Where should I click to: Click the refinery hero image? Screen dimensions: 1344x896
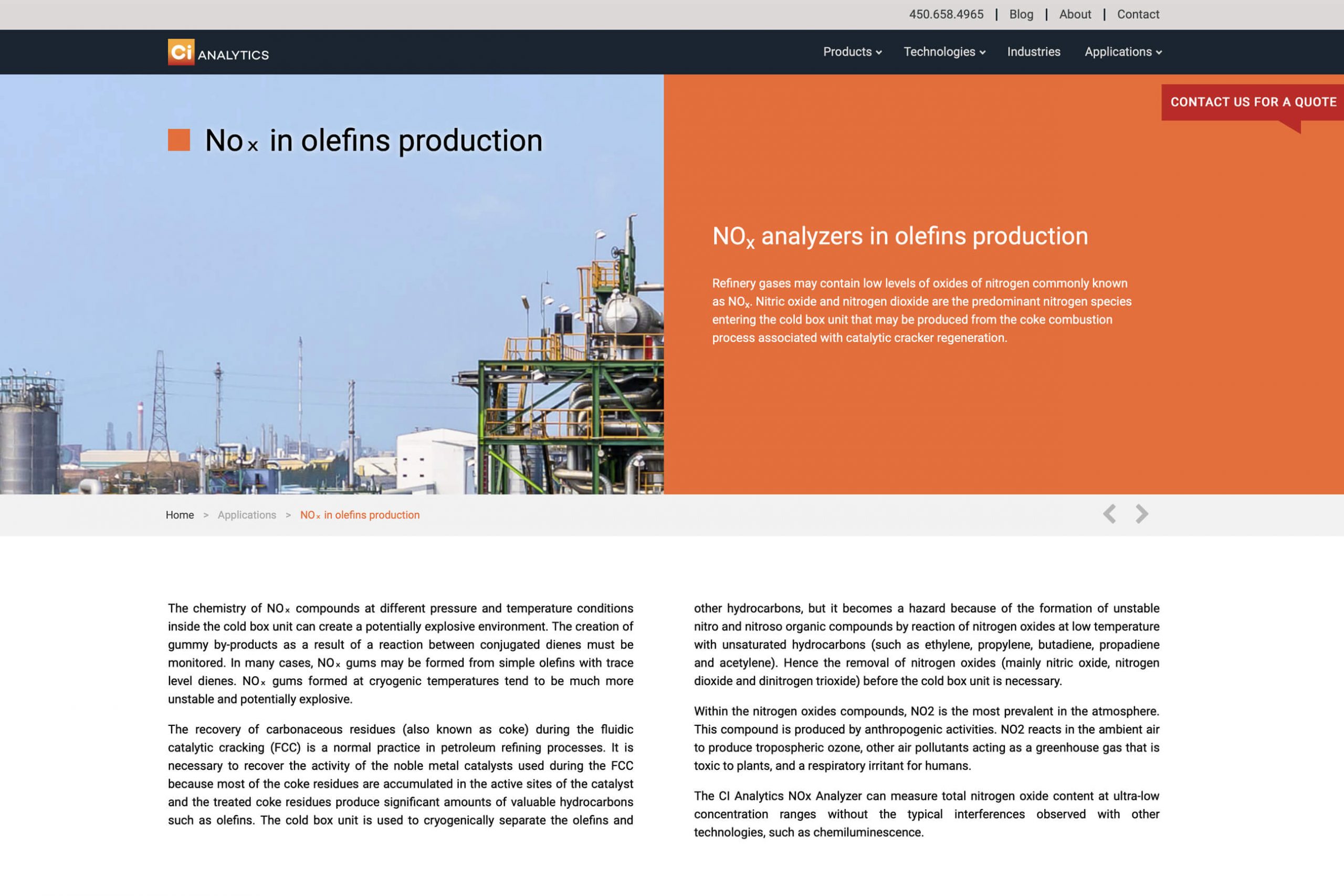point(331,343)
